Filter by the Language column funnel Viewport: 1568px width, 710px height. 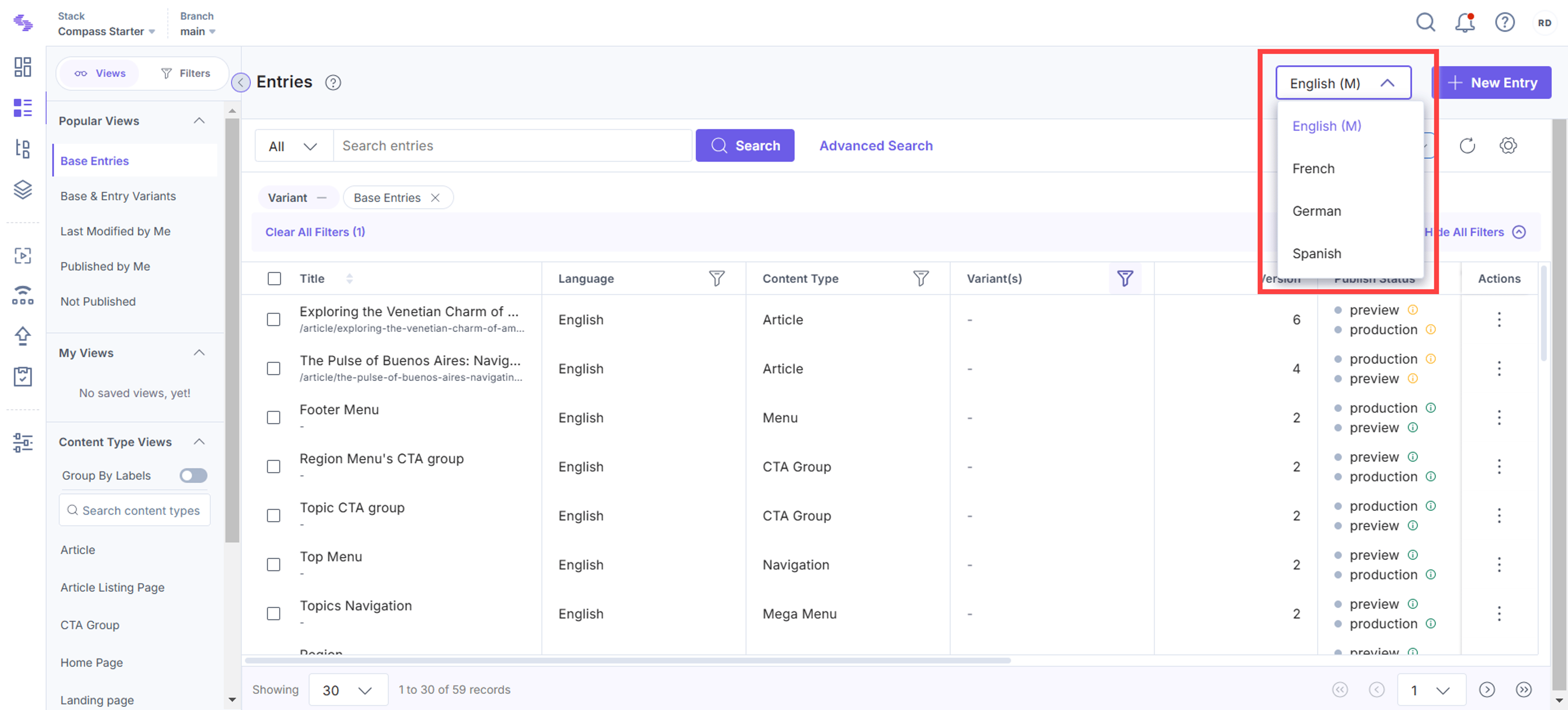pos(717,278)
